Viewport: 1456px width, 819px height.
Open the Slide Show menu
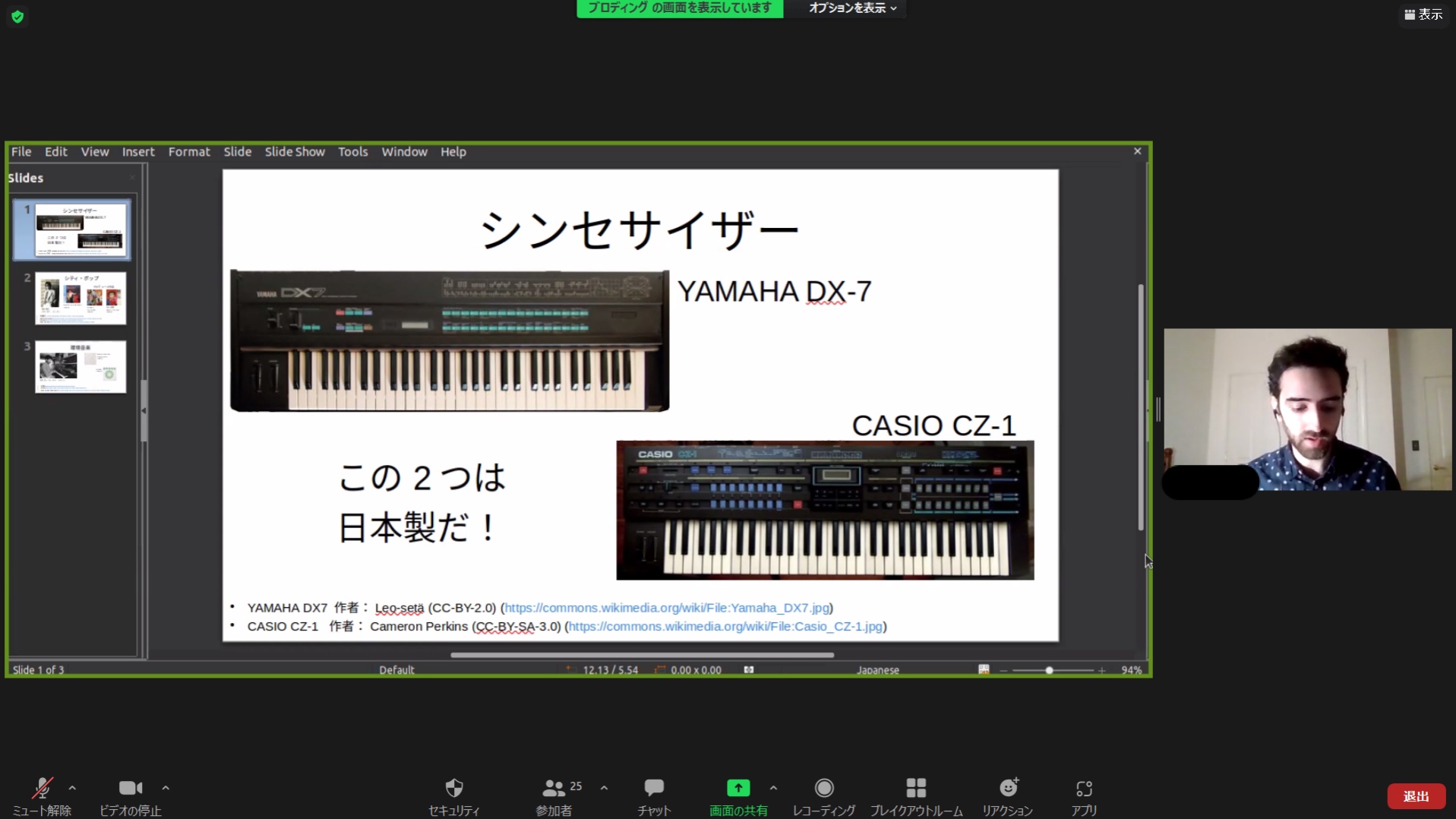(x=295, y=152)
